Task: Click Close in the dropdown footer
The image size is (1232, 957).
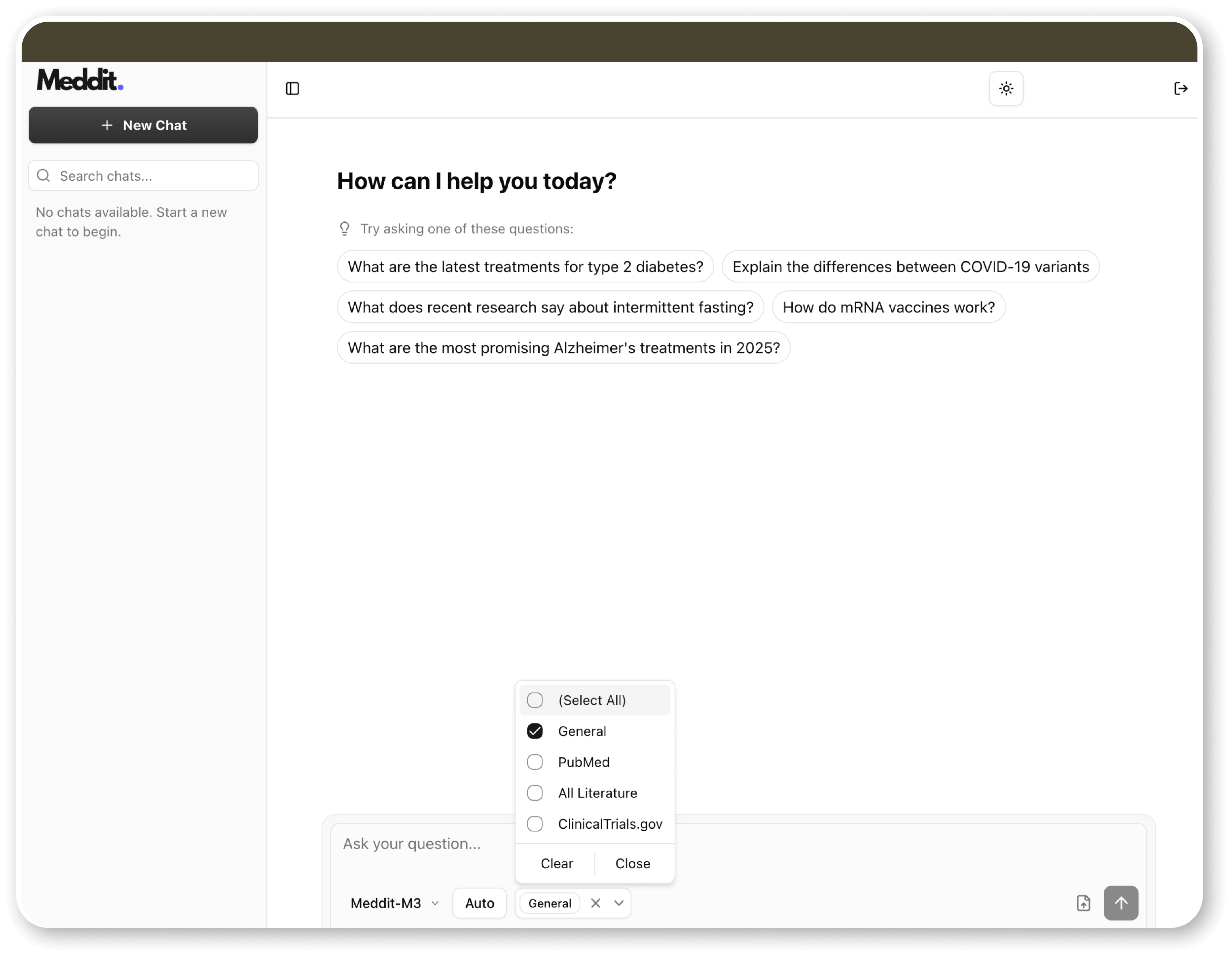Action: tap(632, 863)
